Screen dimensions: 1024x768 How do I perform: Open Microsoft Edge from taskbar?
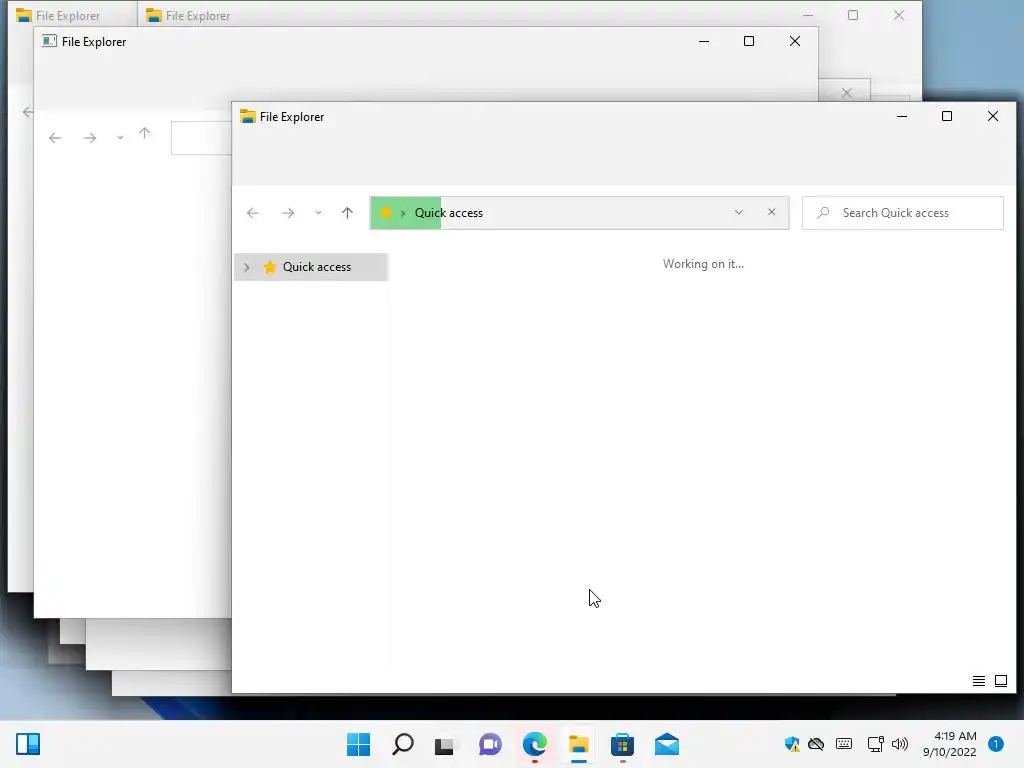pos(534,744)
